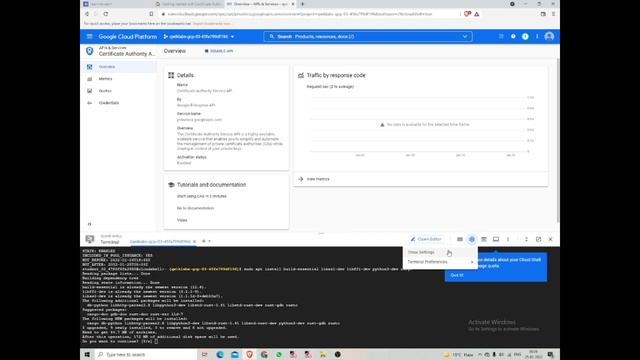This screenshot has width=640, height=360.
Task: Open the Google Cloud navigation hamburger menu
Action: point(89,36)
